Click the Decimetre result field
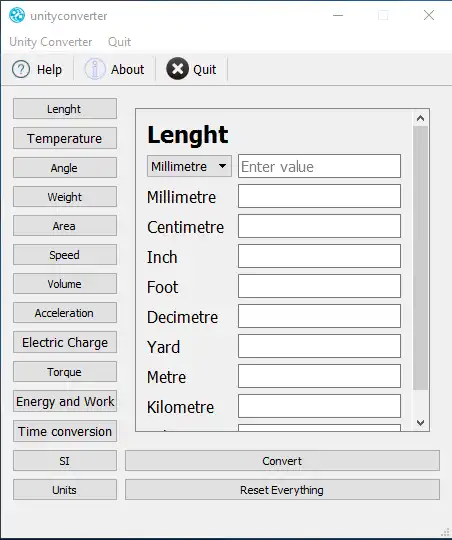452x540 pixels. (319, 316)
